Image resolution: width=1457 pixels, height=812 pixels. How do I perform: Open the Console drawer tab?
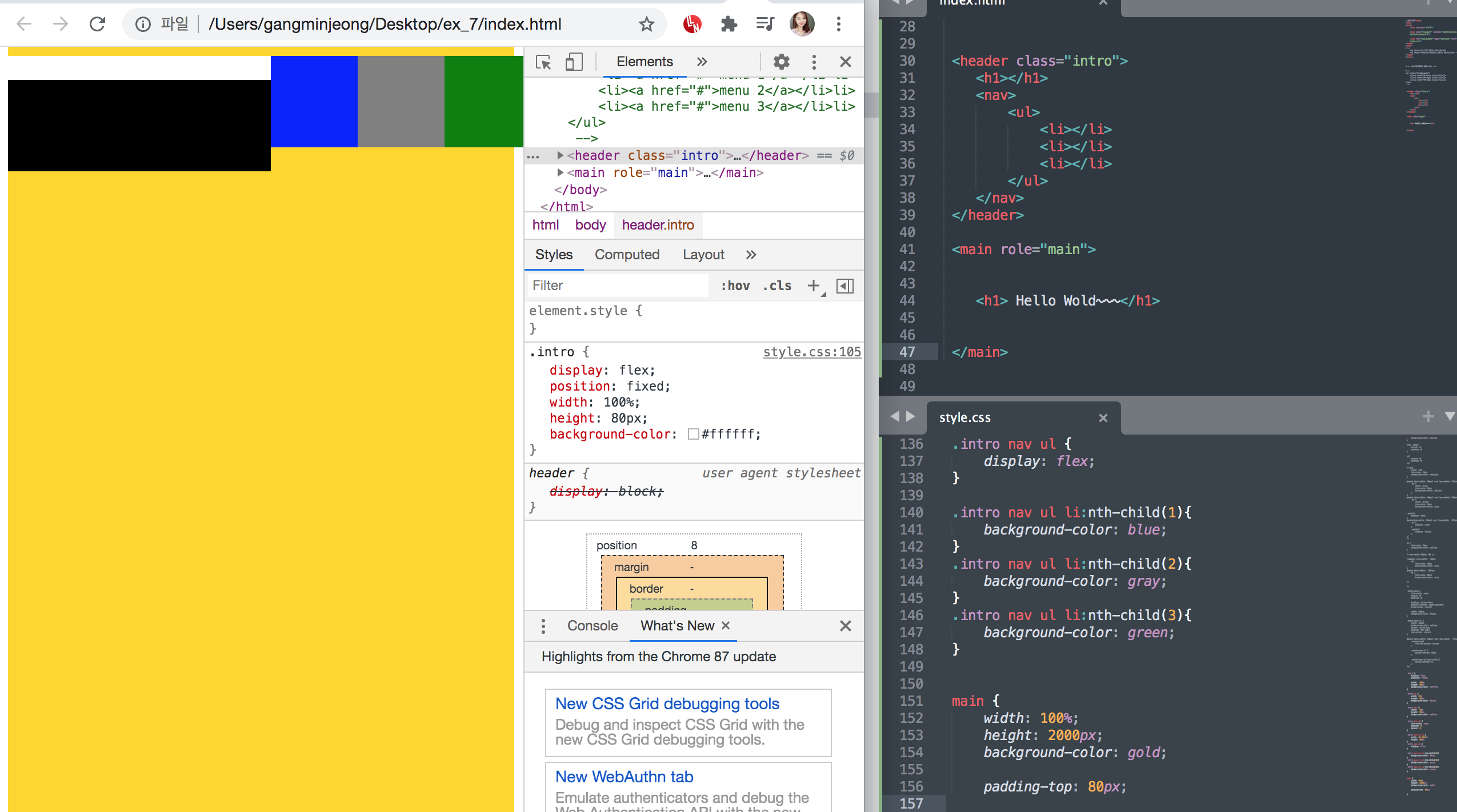[592, 626]
